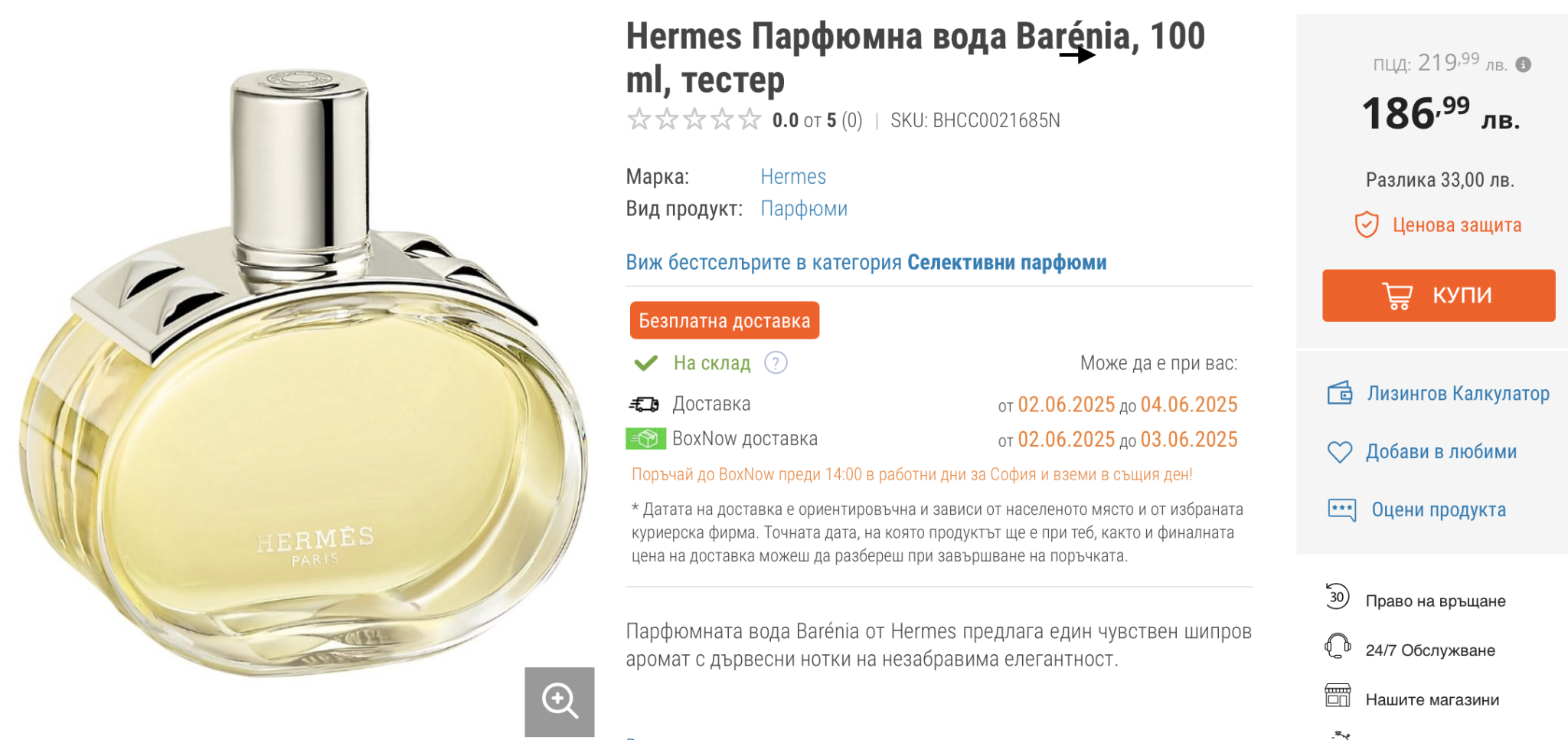This screenshot has width=1568, height=740.
Task: Click the info icon next to ПЦД price
Action: [1524, 64]
